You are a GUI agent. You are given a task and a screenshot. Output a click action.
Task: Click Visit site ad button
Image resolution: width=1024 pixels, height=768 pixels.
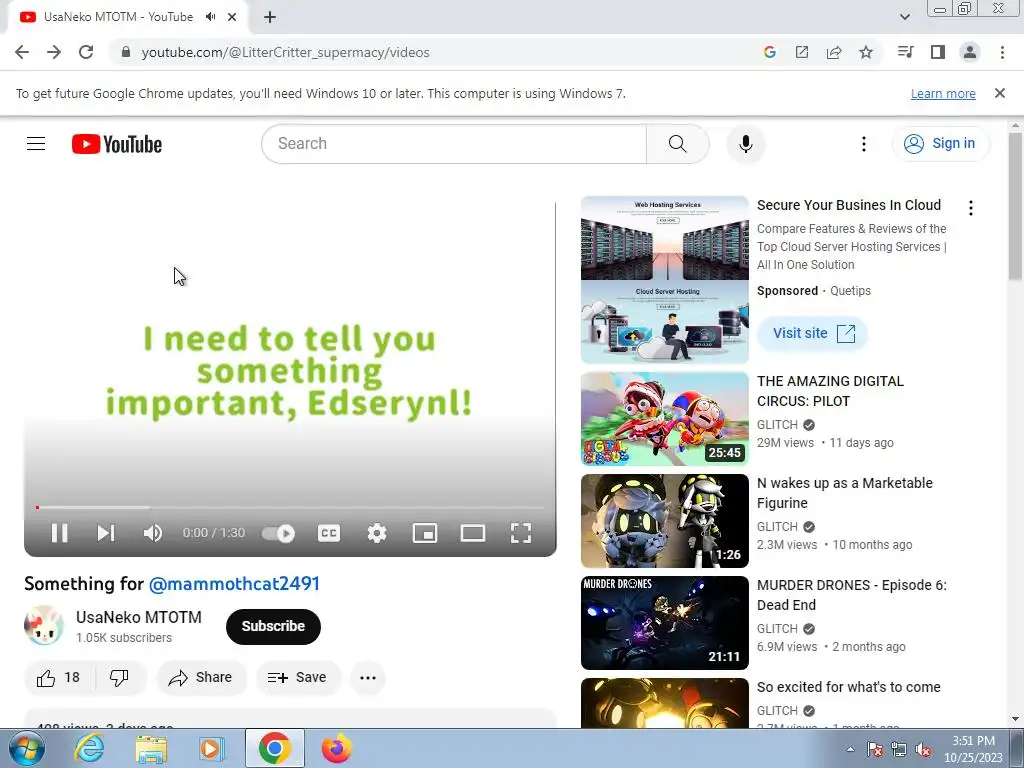tap(813, 334)
